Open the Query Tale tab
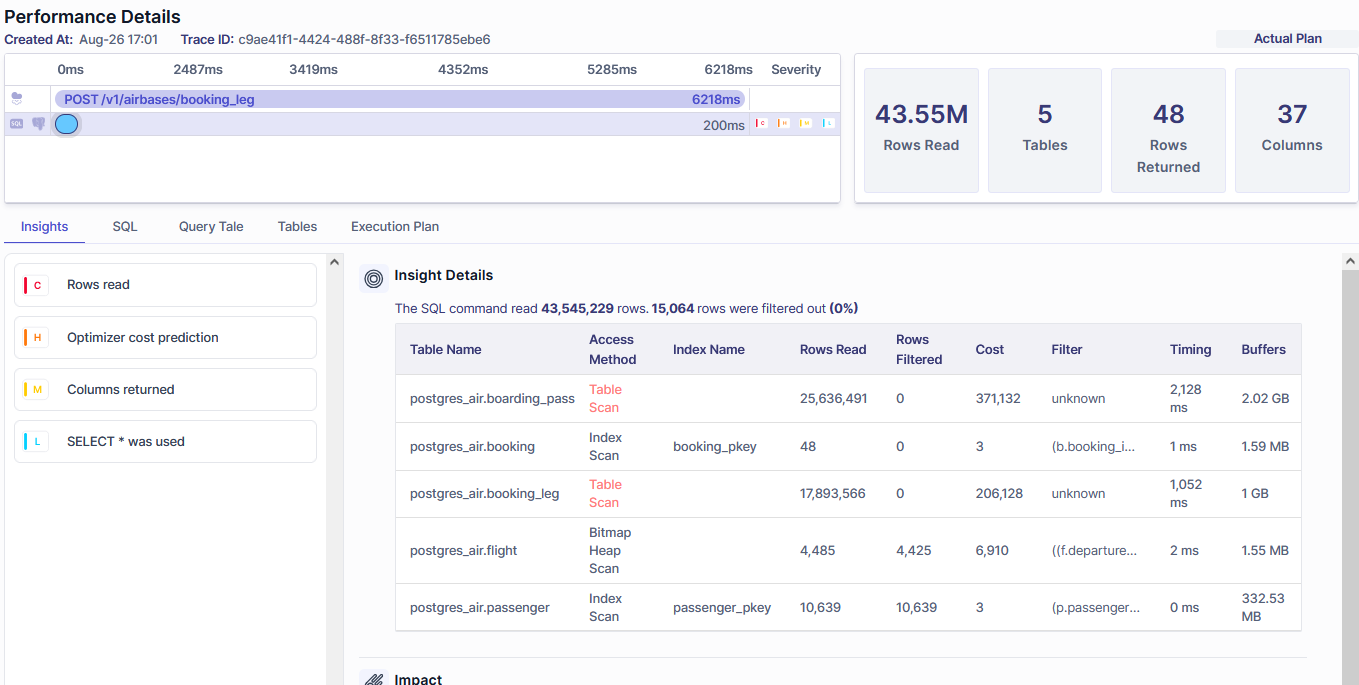The width and height of the screenshot is (1359, 685). (211, 226)
